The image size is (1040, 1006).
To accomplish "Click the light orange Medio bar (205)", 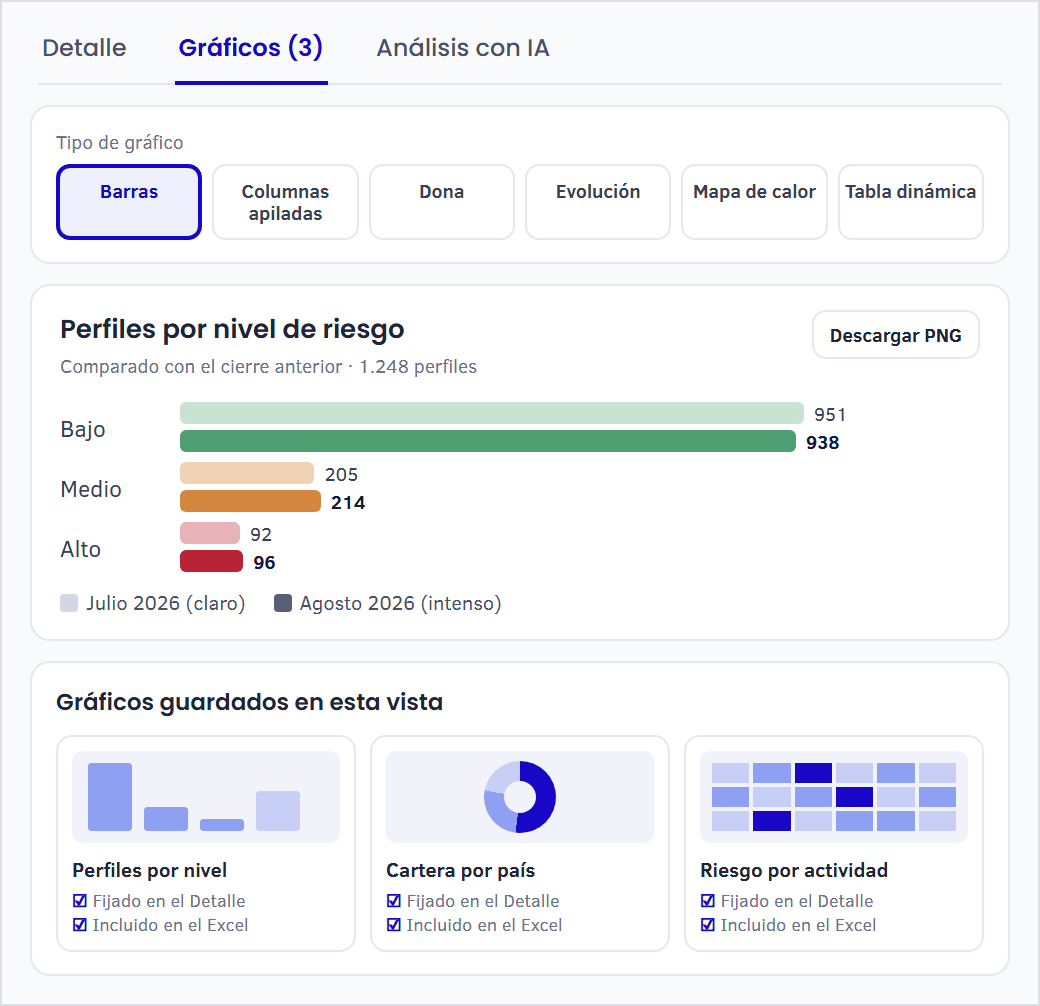I will coord(247,473).
